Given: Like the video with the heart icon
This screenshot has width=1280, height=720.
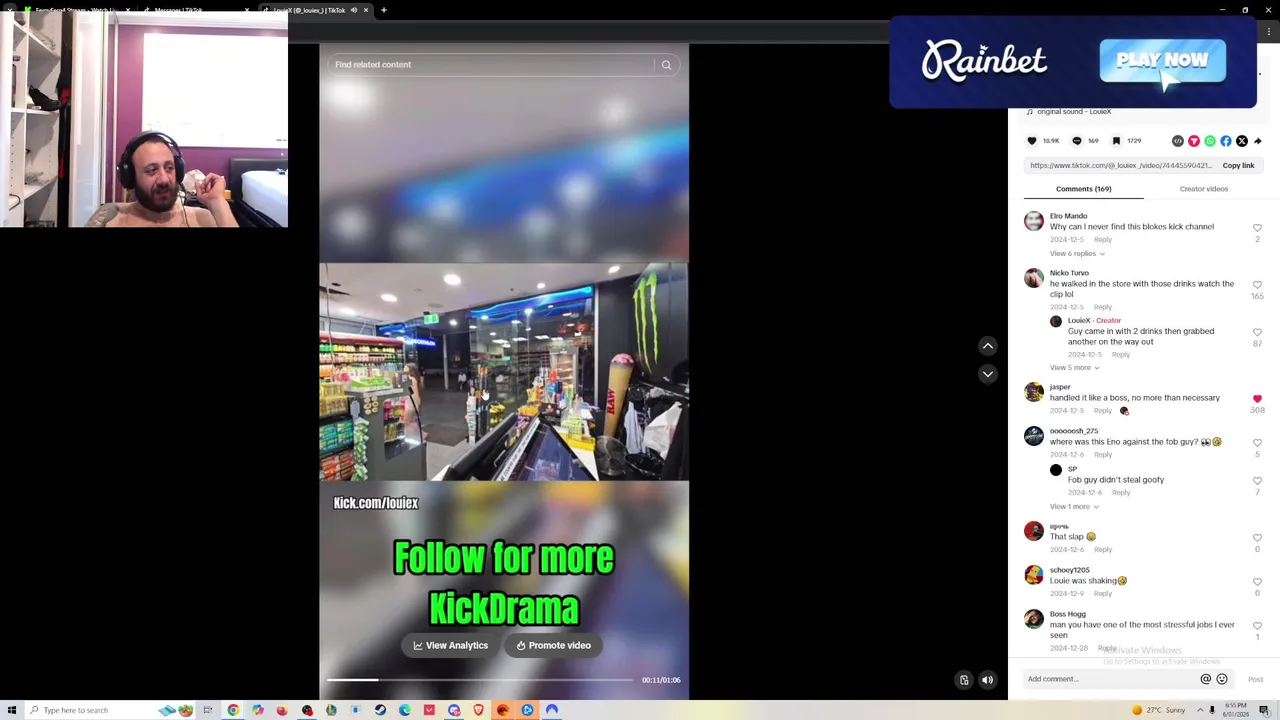Looking at the screenshot, I should click(1032, 141).
